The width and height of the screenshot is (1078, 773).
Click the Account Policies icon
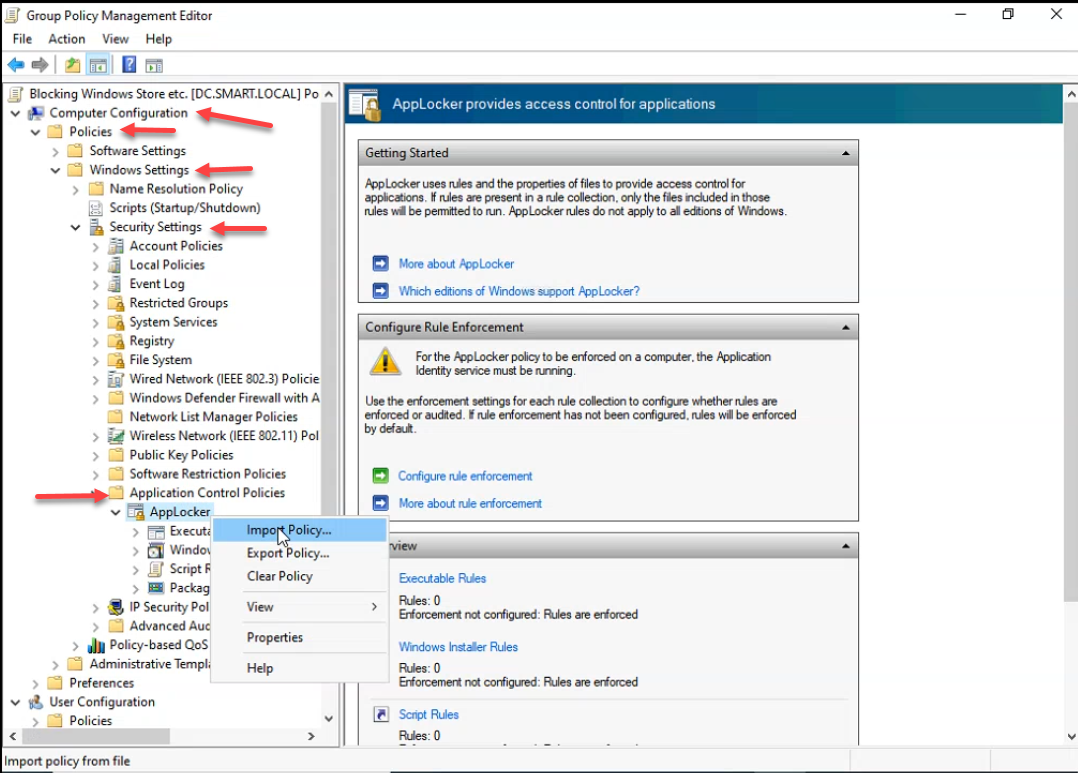click(x=116, y=246)
